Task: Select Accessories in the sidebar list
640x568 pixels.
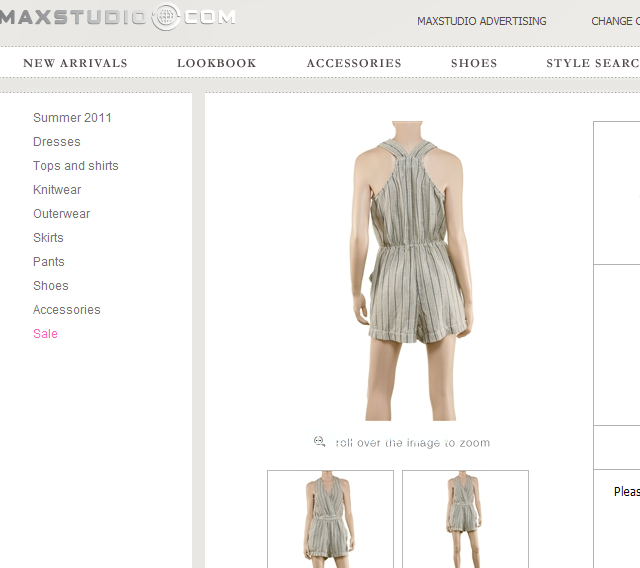Action: coord(67,310)
